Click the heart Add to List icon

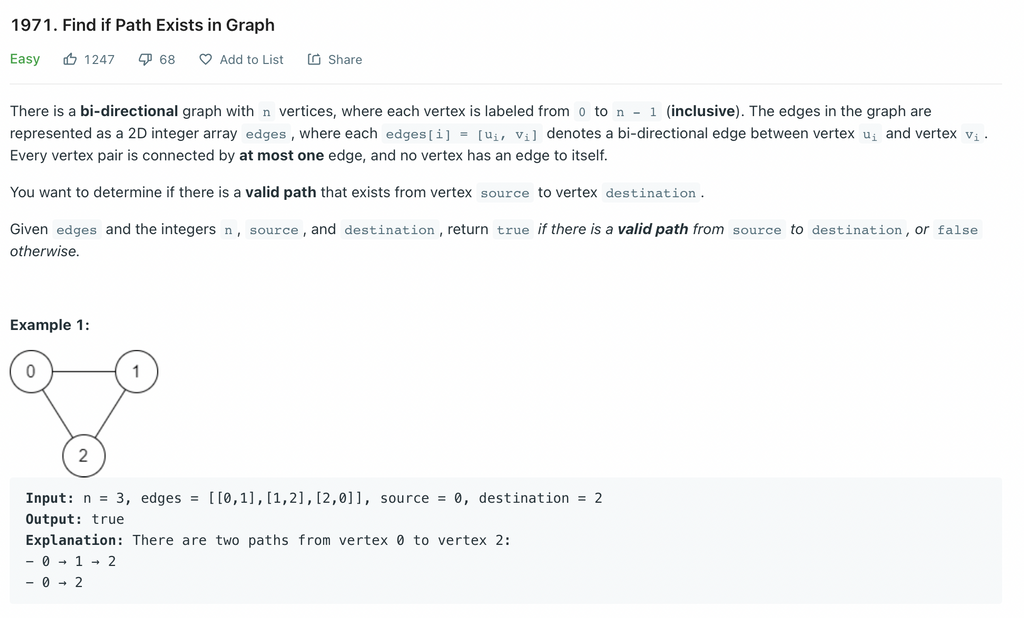(x=206, y=59)
